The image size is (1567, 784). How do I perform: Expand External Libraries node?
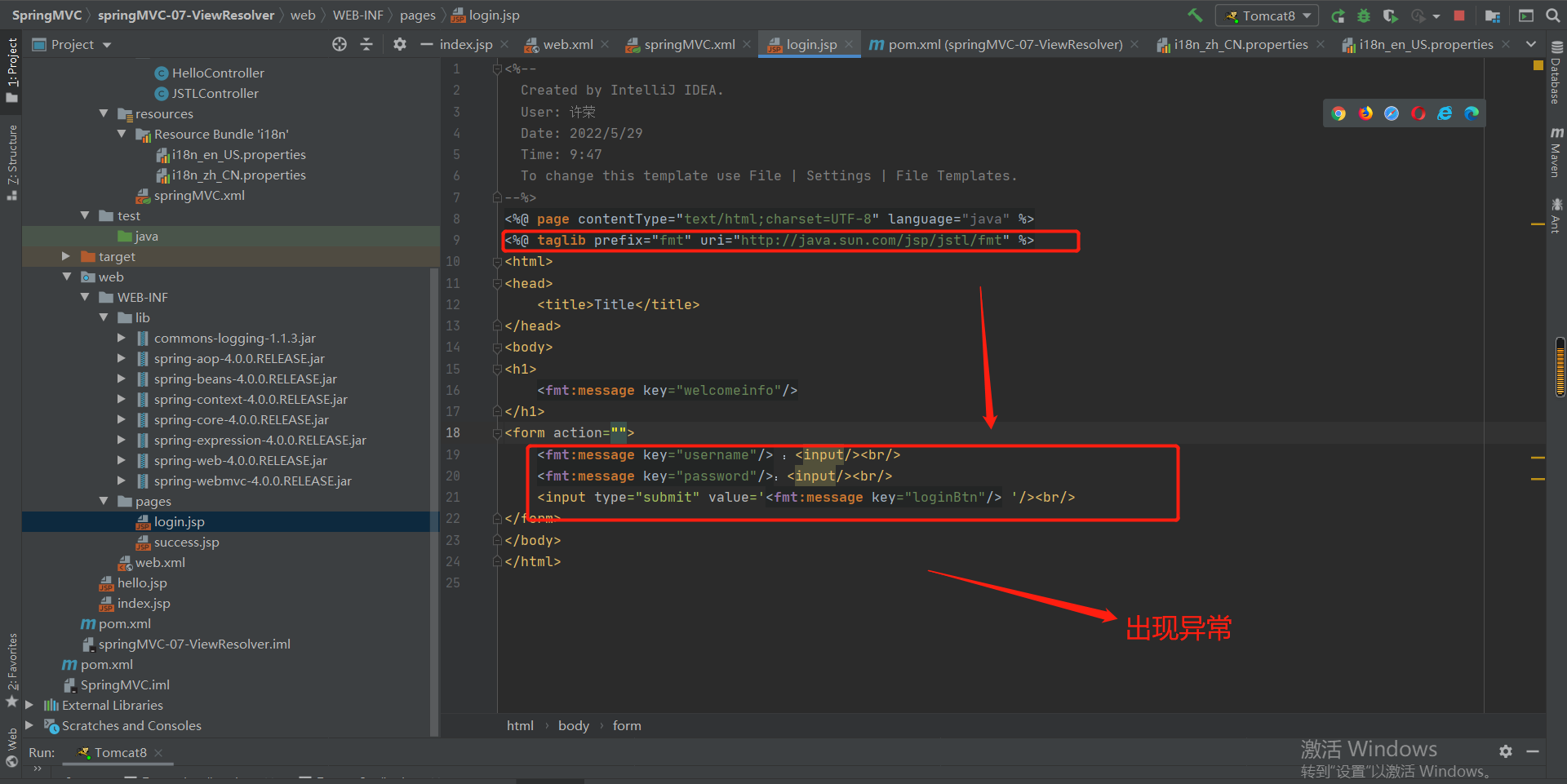tap(29, 705)
